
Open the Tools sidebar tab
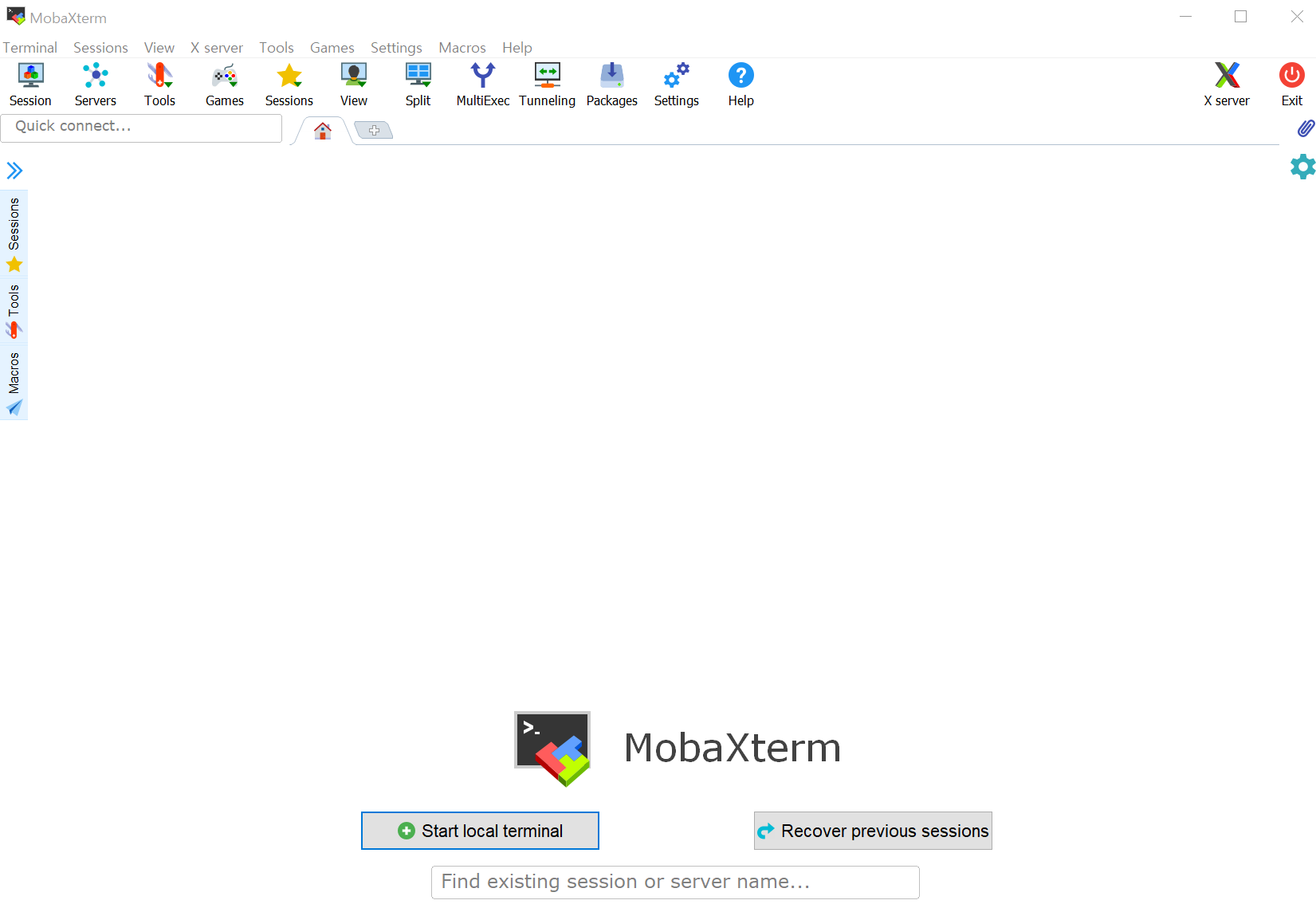(x=14, y=310)
